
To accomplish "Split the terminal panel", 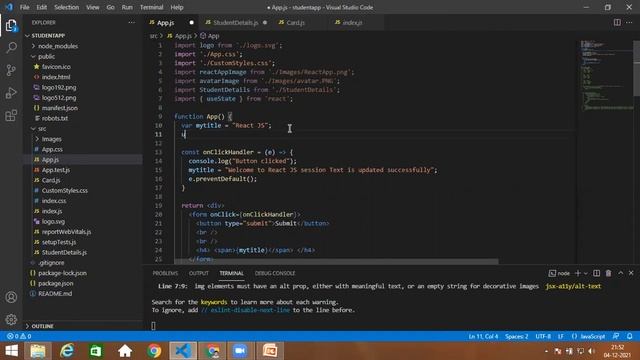I will coord(596,273).
